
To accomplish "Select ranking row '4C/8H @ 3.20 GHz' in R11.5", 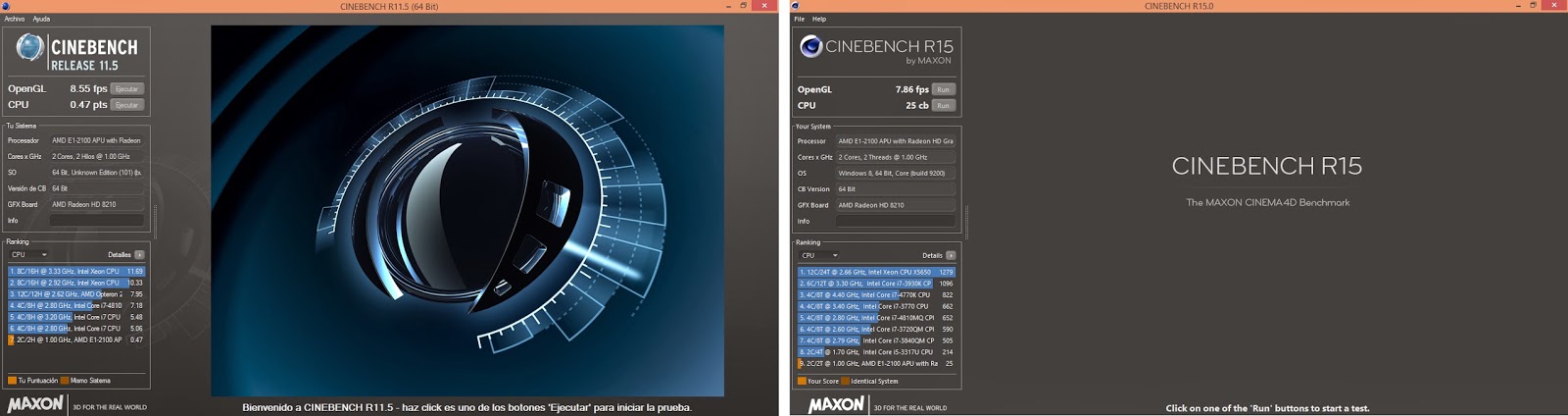I will point(76,317).
